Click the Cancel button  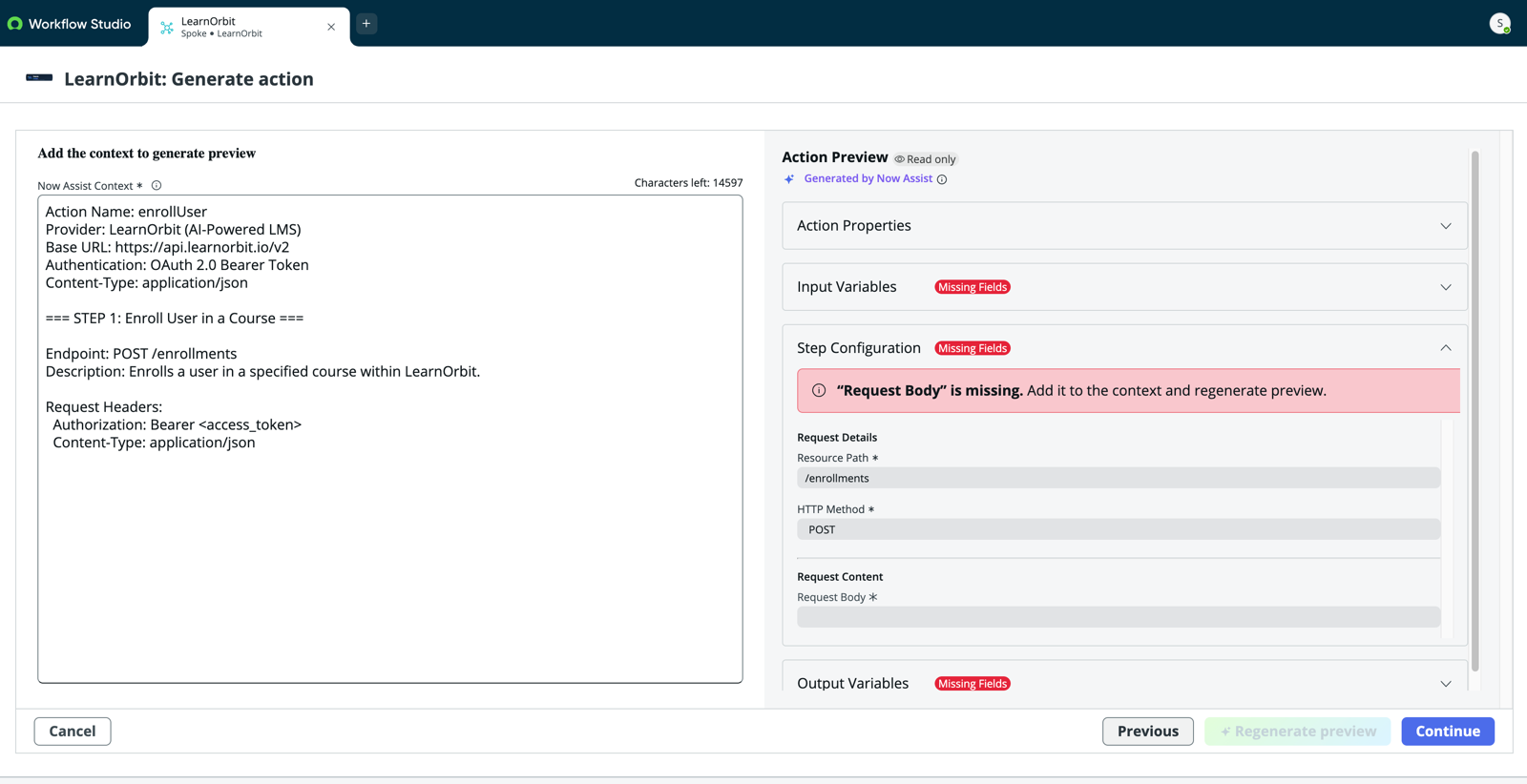click(x=73, y=732)
